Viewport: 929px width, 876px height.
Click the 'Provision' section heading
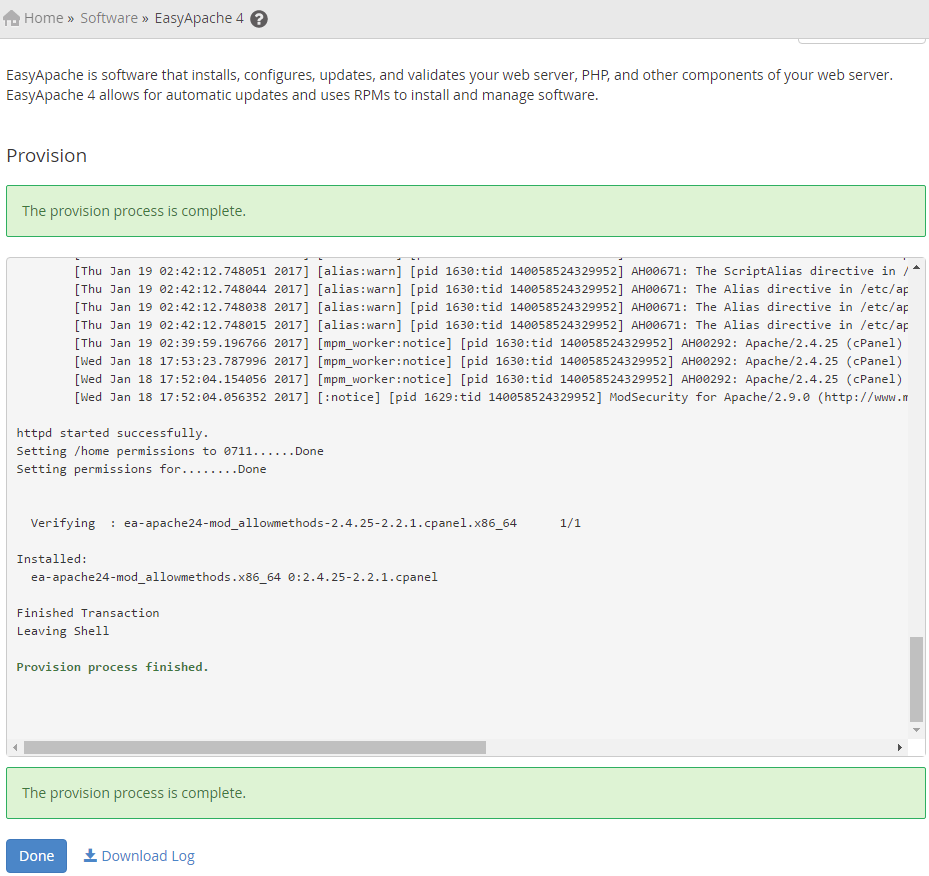pyautogui.click(x=47, y=156)
